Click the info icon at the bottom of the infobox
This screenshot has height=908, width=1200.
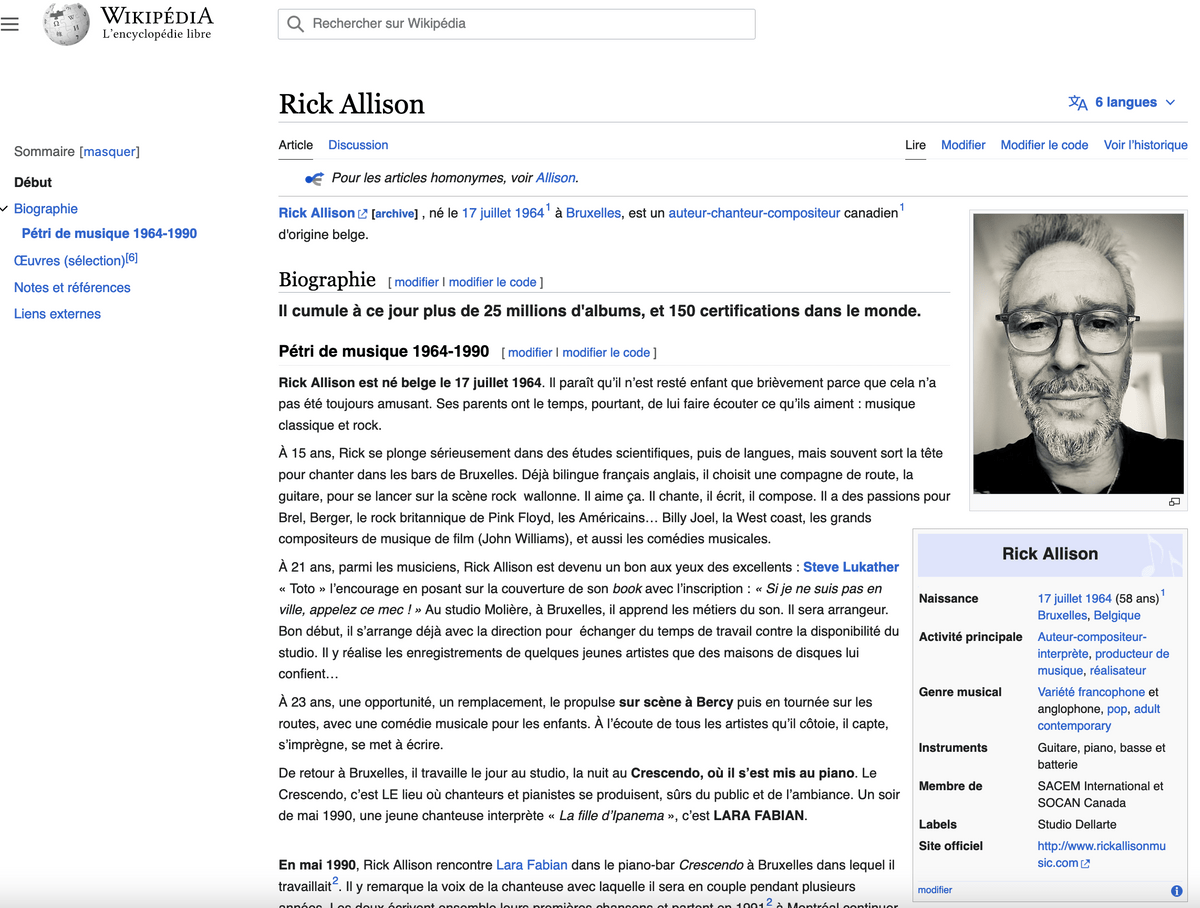(x=1178, y=889)
